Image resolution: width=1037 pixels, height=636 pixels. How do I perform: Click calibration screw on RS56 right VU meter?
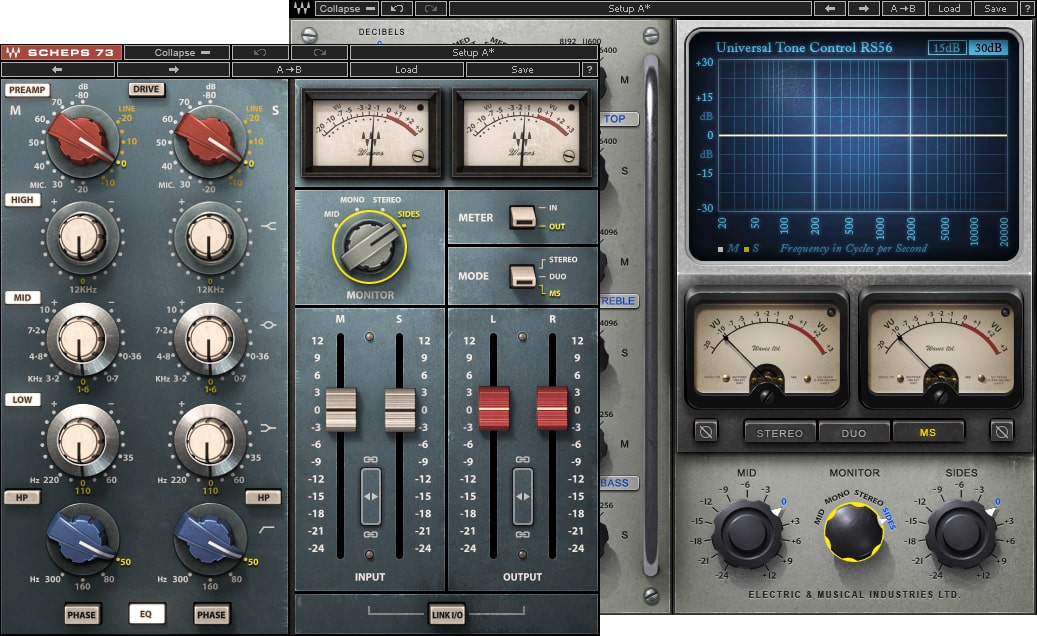point(940,396)
